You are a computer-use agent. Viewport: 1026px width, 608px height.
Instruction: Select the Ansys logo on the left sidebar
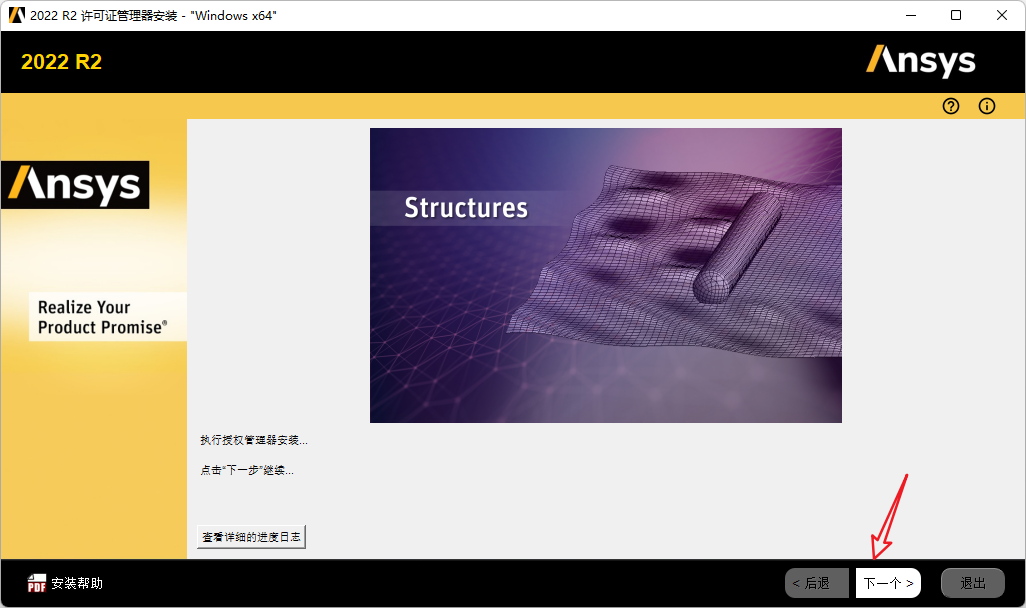[x=75, y=184]
